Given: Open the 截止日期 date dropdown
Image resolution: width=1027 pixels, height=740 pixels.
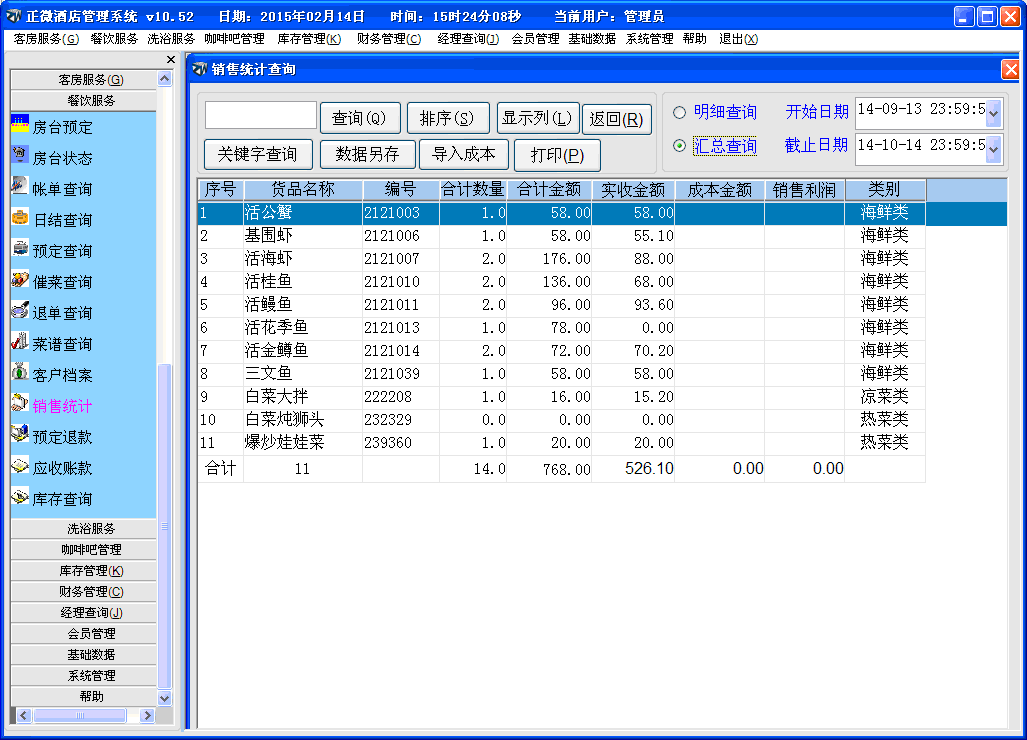Looking at the screenshot, I should (993, 149).
